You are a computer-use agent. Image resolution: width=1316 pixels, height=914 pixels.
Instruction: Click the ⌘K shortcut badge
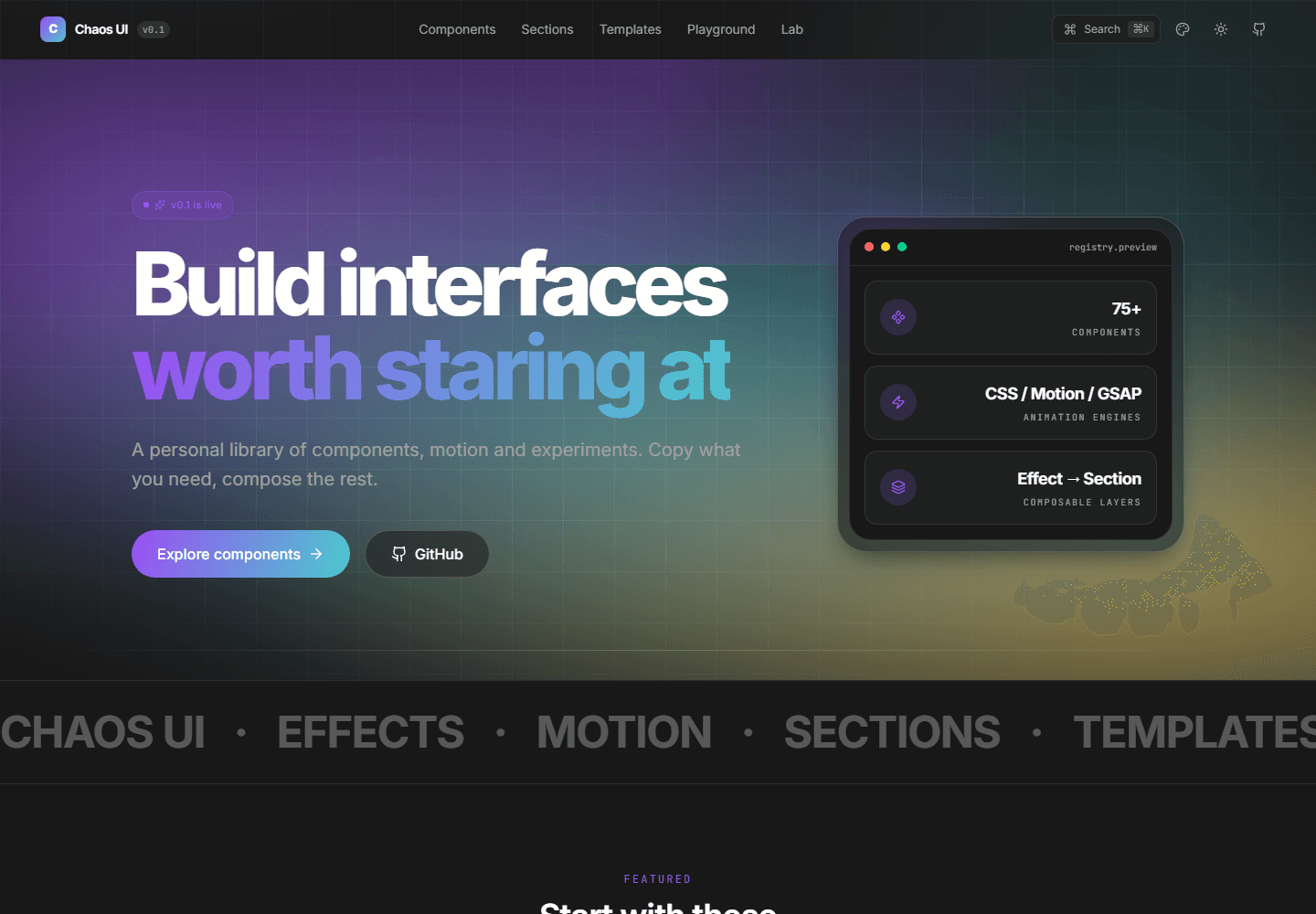pos(1141,29)
